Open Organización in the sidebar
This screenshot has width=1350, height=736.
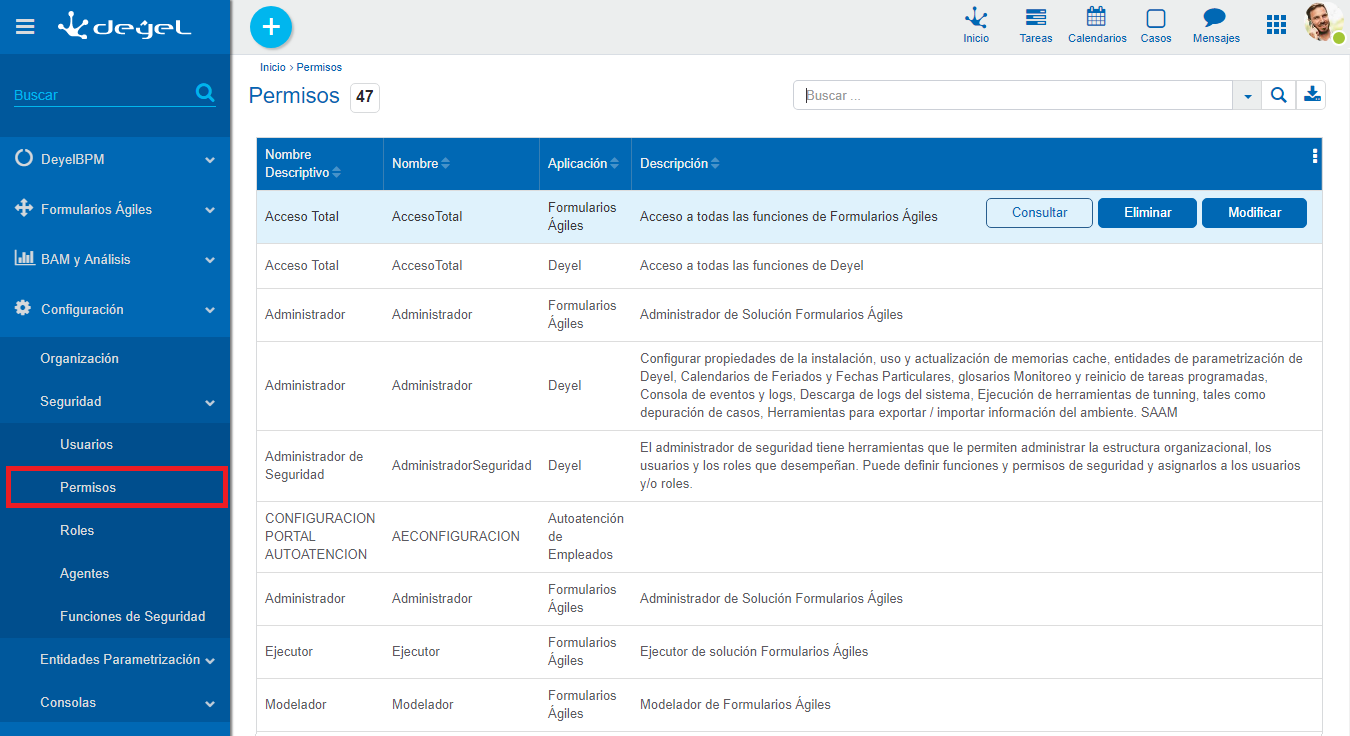(x=79, y=358)
